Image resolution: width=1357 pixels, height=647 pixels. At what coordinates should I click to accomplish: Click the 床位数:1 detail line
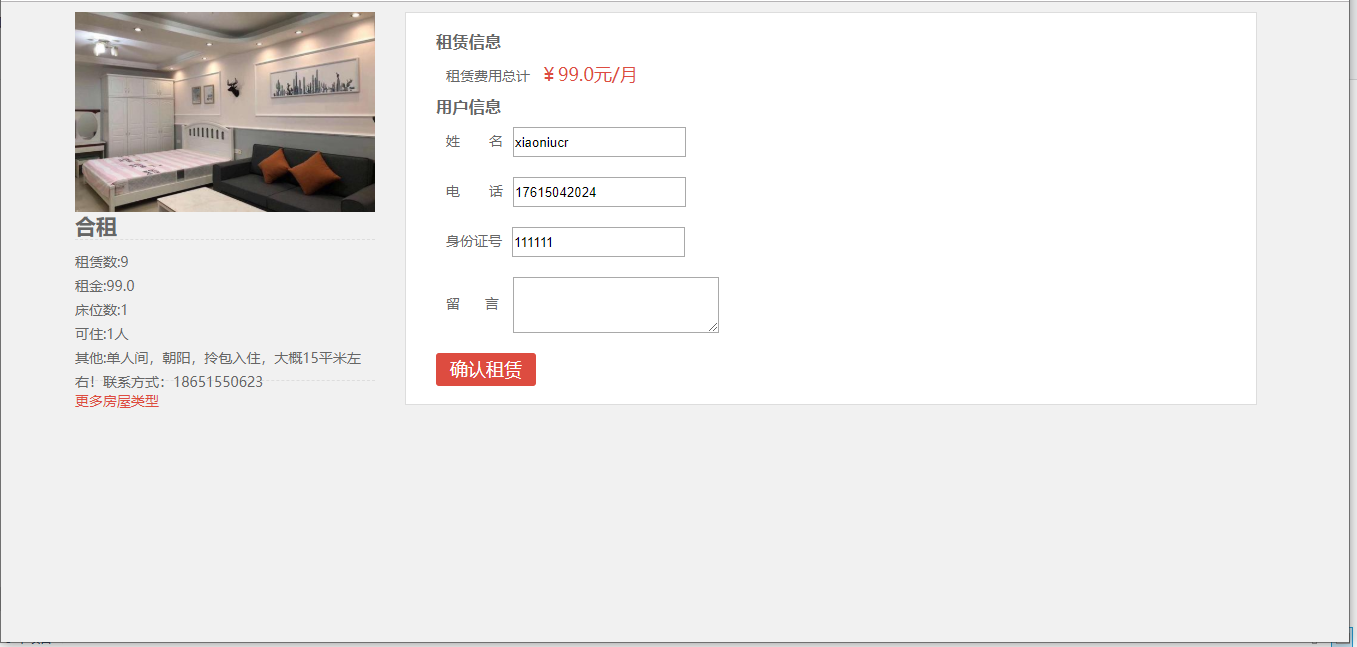point(102,310)
